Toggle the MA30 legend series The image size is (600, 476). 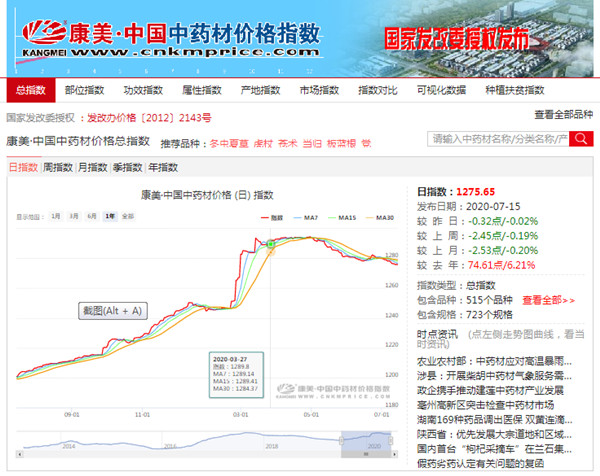coord(380,218)
